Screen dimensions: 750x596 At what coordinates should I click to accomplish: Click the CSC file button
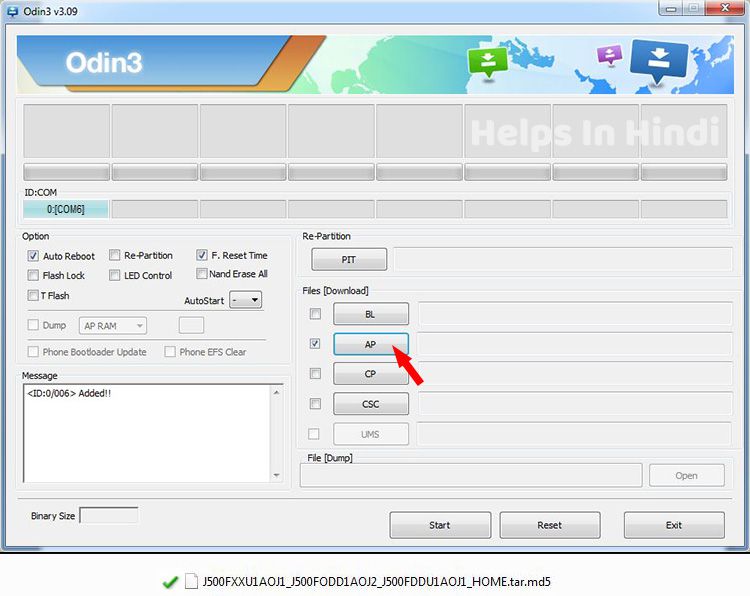(371, 404)
